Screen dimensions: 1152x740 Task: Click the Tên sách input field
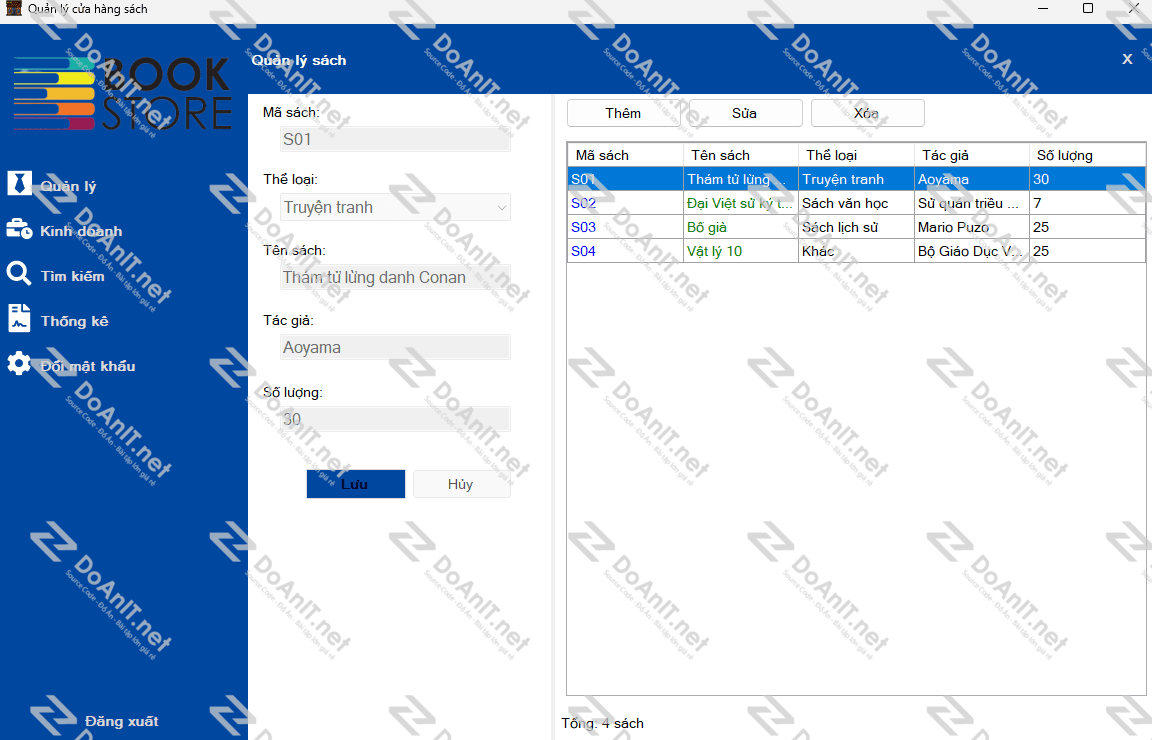click(395, 277)
